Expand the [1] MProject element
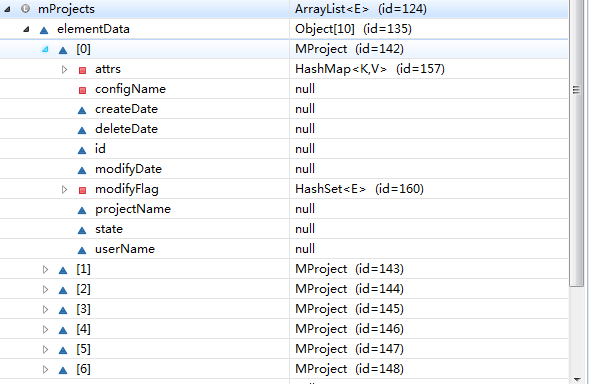 click(x=45, y=269)
